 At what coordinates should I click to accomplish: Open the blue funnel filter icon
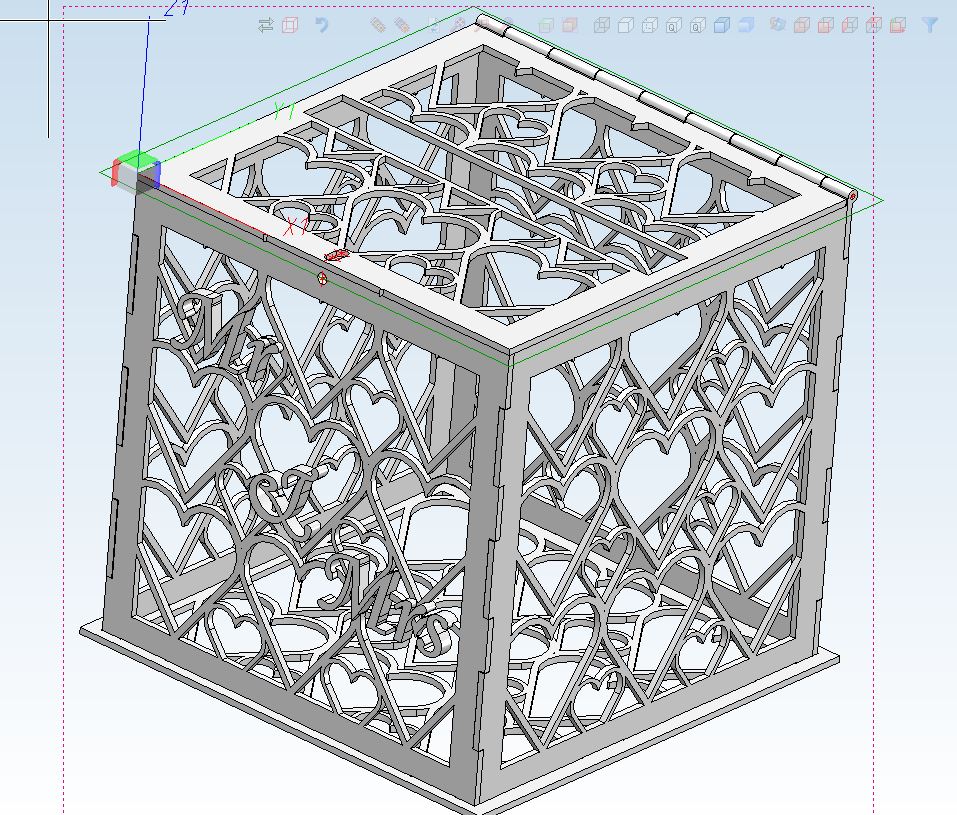coord(930,25)
